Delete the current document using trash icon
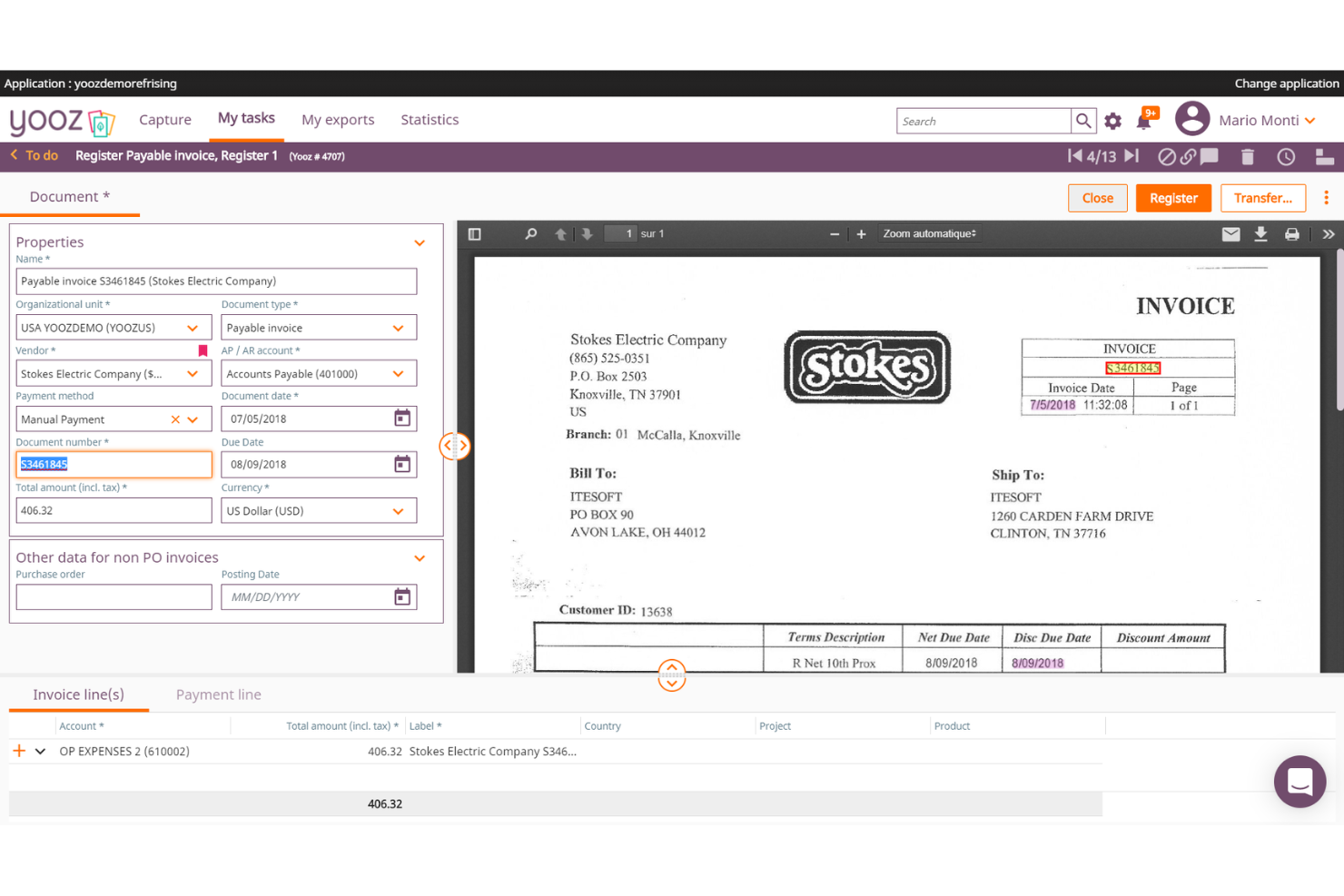This screenshot has width=1344, height=896. (x=1247, y=156)
